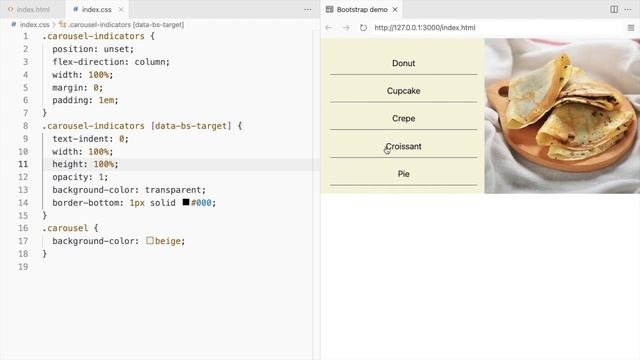Click the preview URL address field
Screen dimensions: 640x360
pos(424,28)
